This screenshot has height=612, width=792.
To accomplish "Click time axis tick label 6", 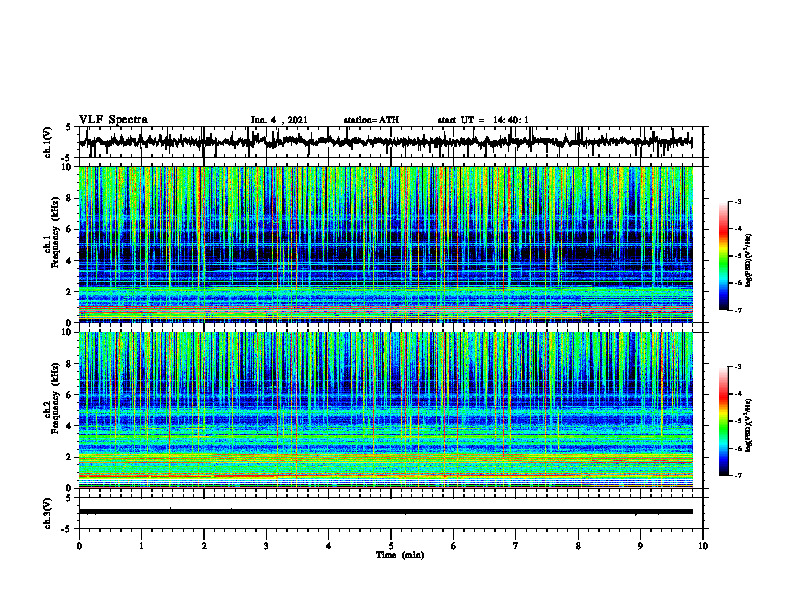I will click(454, 546).
